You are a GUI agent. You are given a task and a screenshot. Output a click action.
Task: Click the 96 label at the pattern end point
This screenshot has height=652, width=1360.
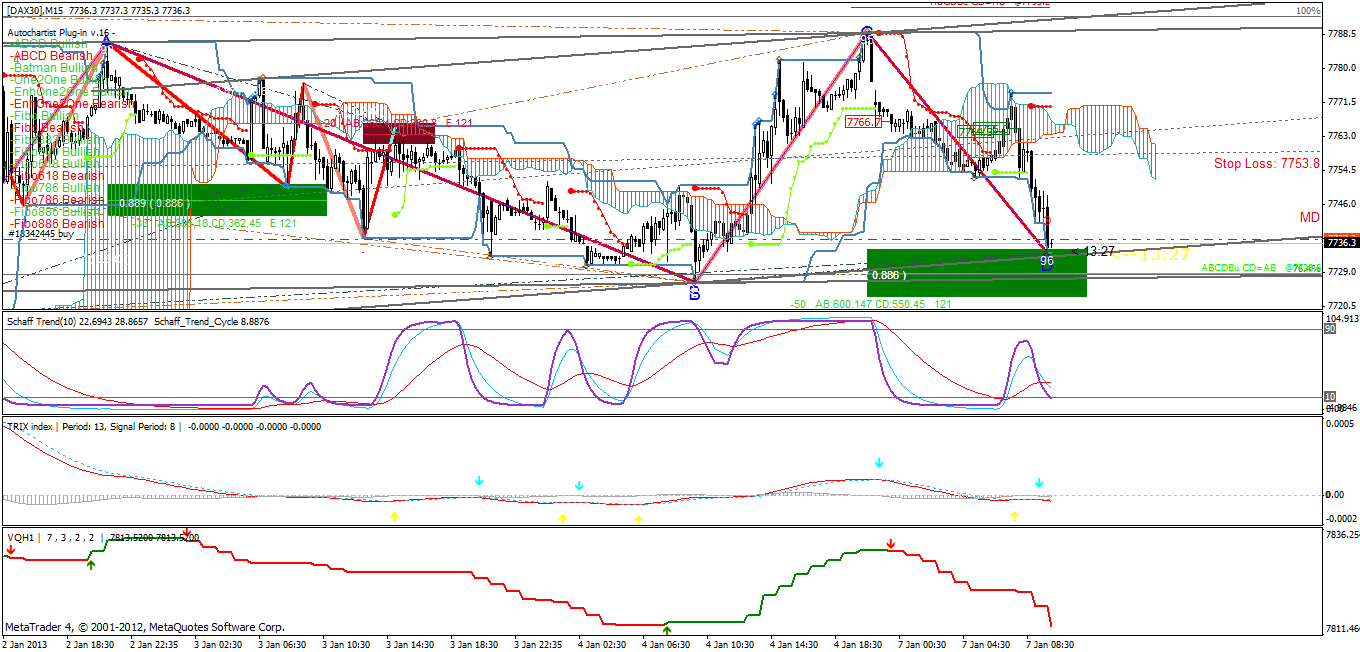[x=1047, y=261]
